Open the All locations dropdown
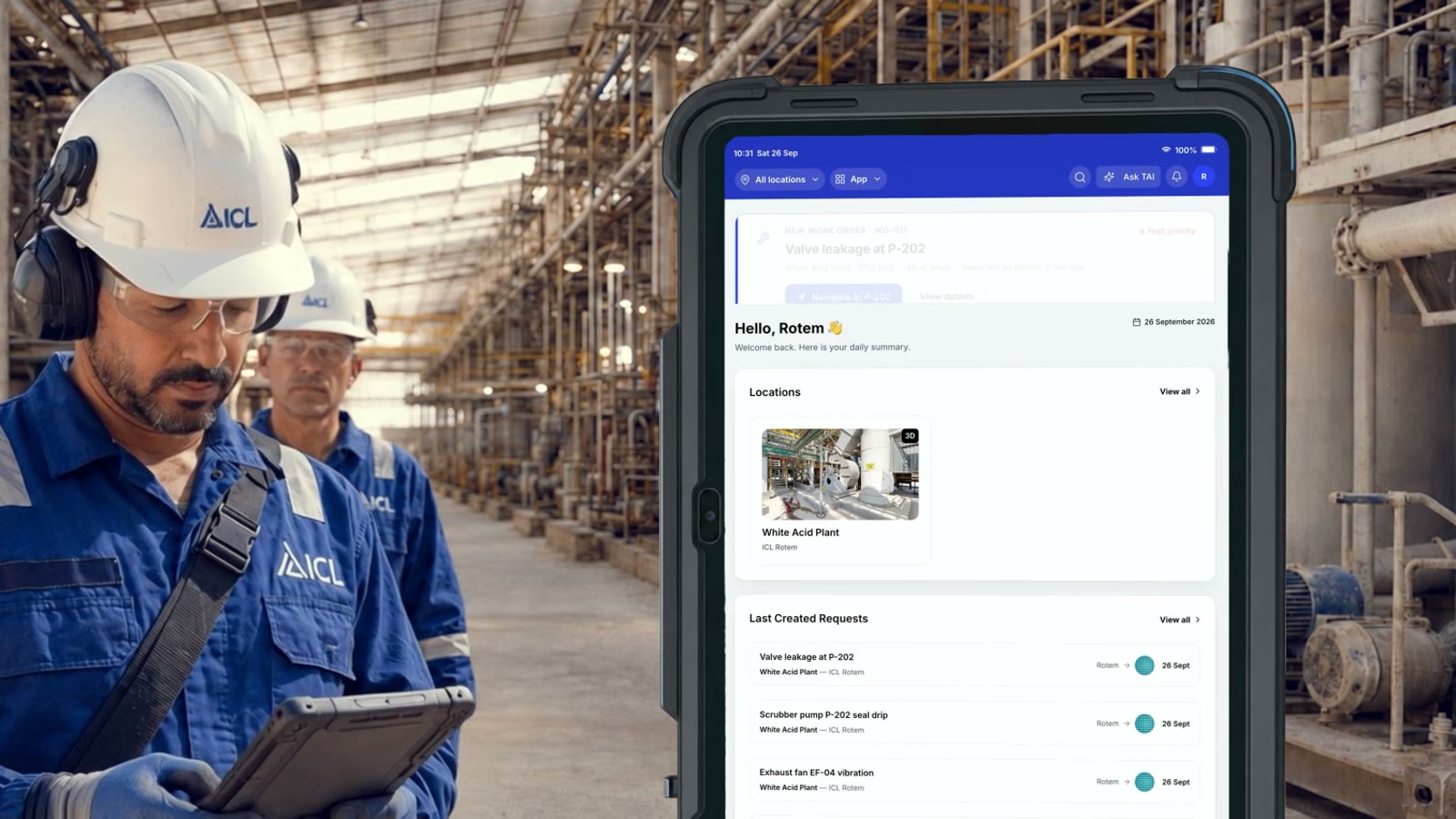The image size is (1456, 819). (780, 179)
